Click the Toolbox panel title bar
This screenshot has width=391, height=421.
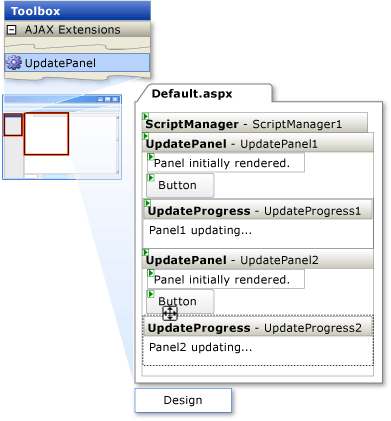[77, 11]
